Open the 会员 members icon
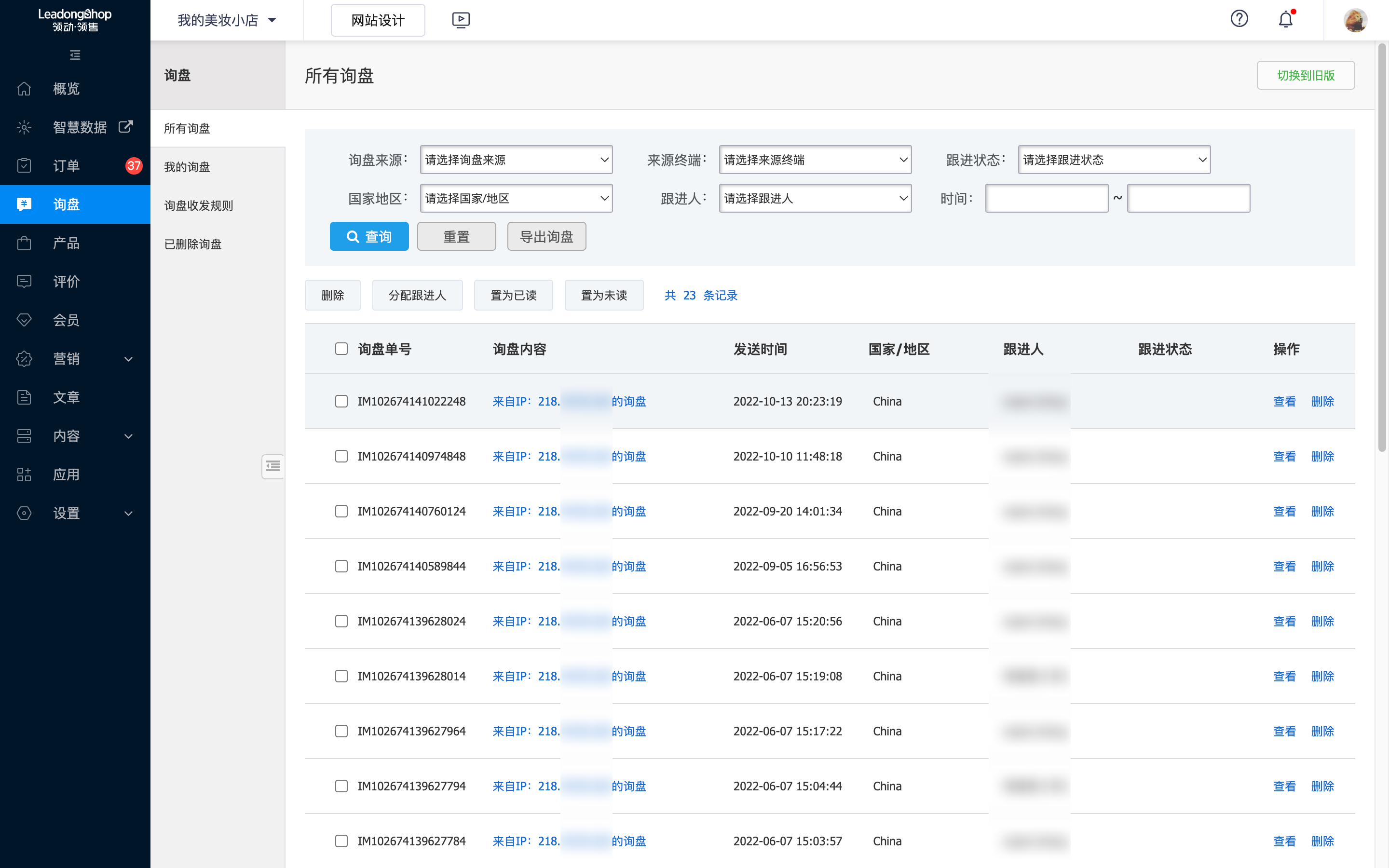This screenshot has width=1389, height=868. coord(24,320)
